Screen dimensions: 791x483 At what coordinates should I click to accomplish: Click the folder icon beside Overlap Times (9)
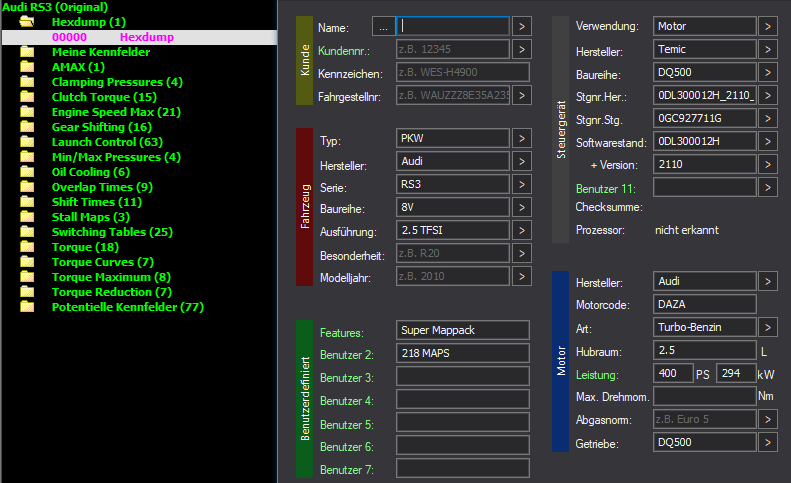pos(27,187)
